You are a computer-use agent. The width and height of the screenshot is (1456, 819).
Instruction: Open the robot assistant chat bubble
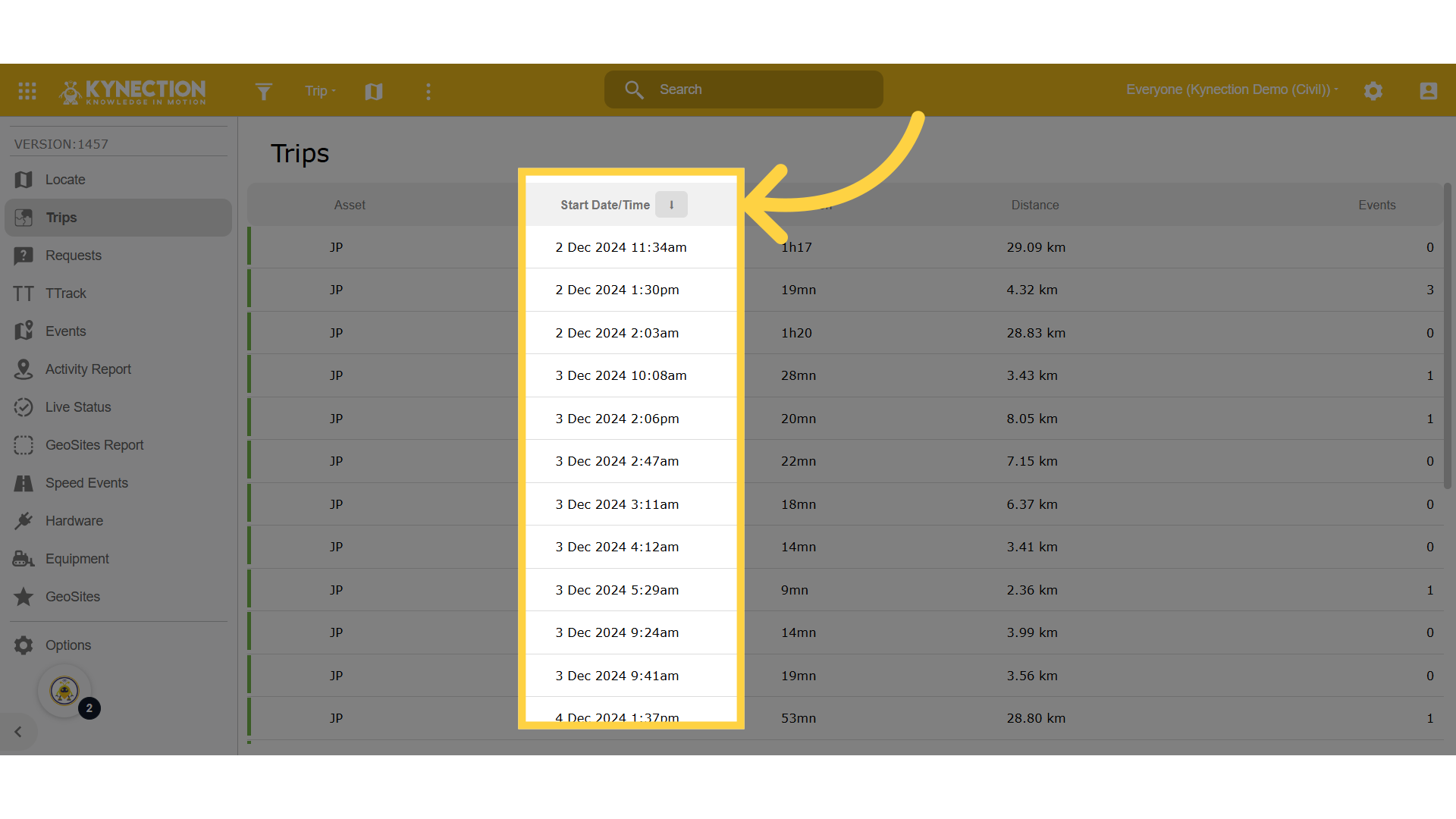point(64,691)
